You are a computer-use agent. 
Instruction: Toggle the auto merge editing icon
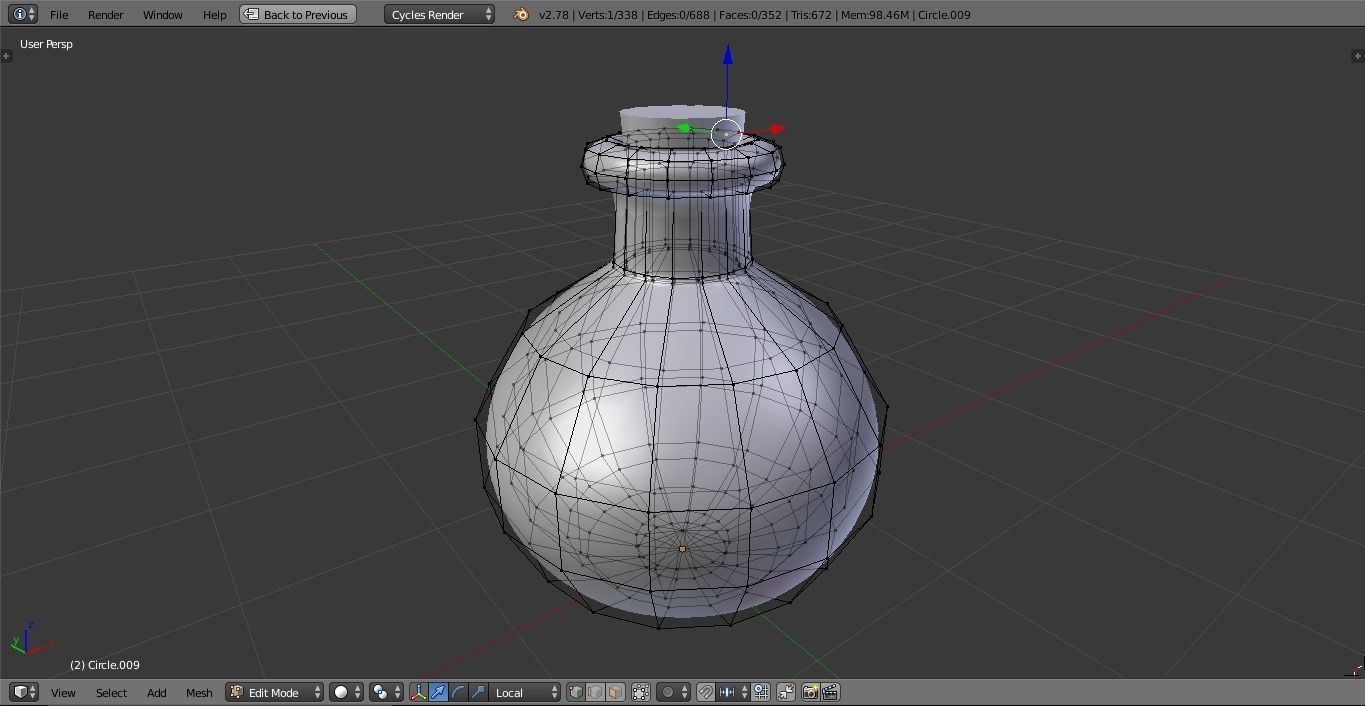click(x=785, y=692)
